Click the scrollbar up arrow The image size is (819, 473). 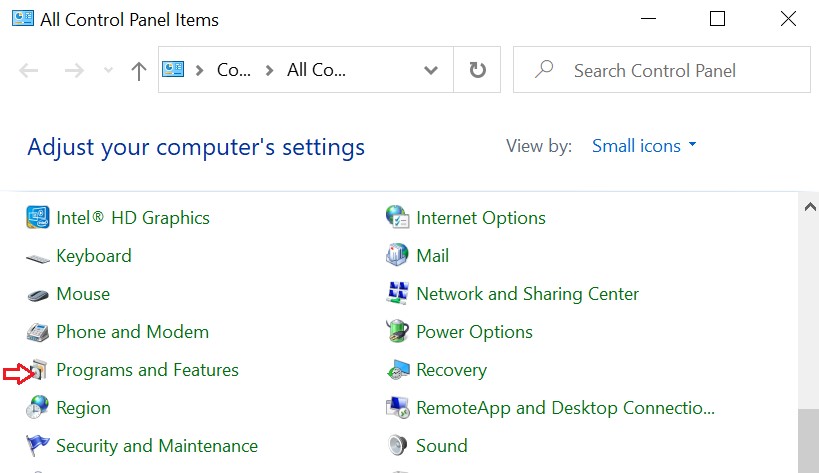tap(810, 207)
